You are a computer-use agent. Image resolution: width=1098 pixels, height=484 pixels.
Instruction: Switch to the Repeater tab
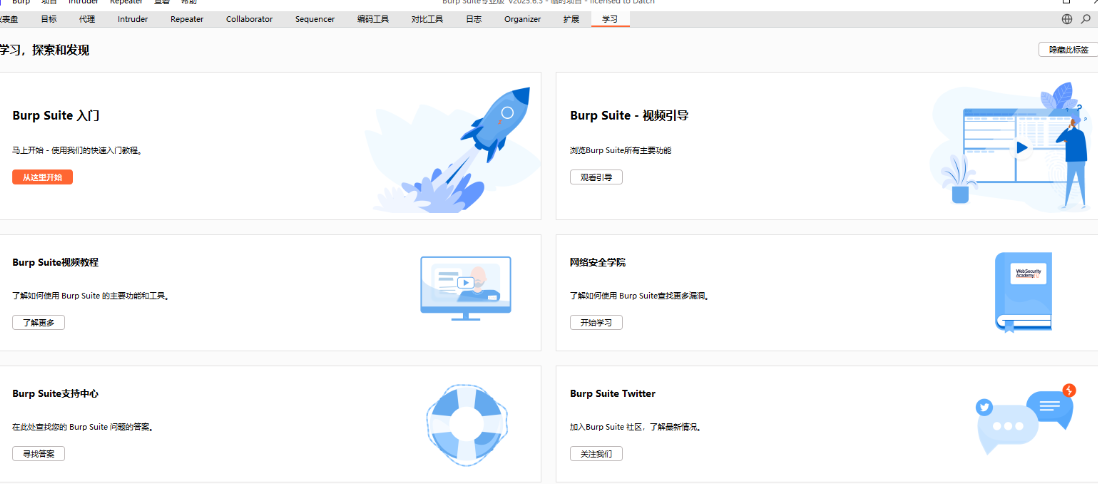[x=186, y=19]
